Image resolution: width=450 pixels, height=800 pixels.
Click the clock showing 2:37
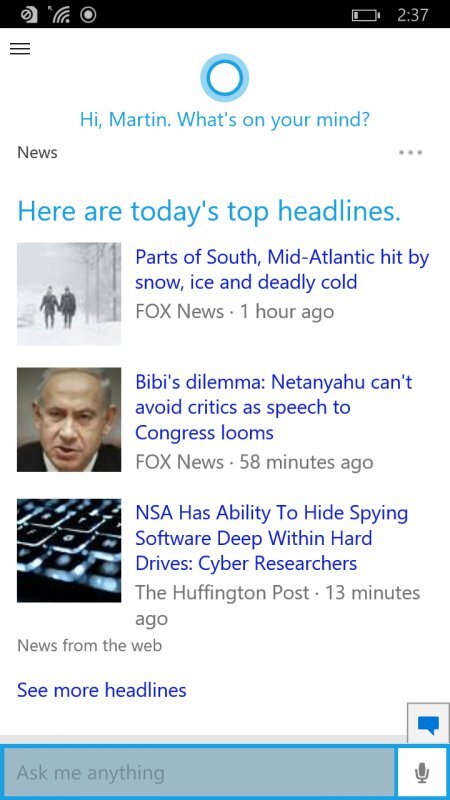[412, 15]
